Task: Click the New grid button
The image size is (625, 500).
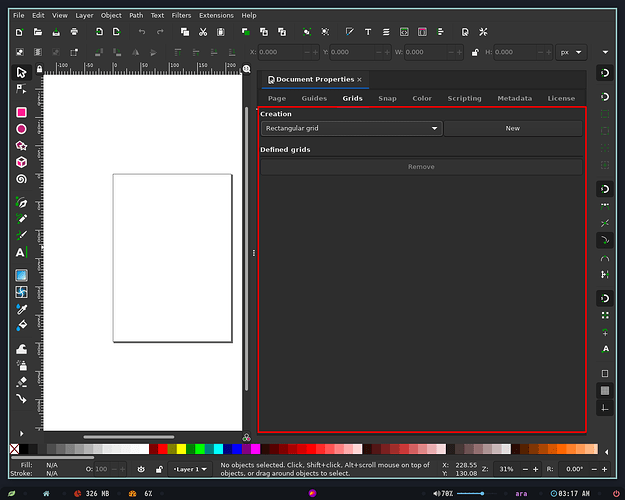Action: coord(513,128)
